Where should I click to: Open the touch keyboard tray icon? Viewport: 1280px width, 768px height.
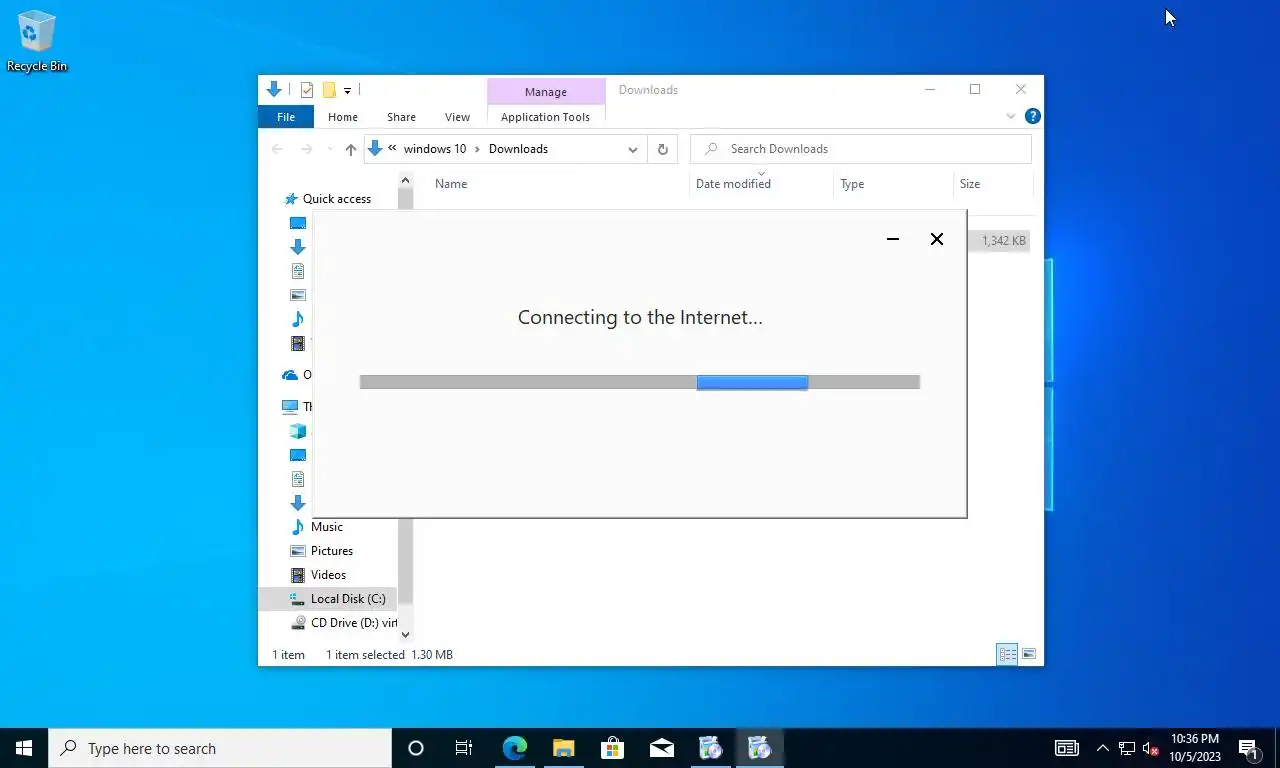(1067, 748)
